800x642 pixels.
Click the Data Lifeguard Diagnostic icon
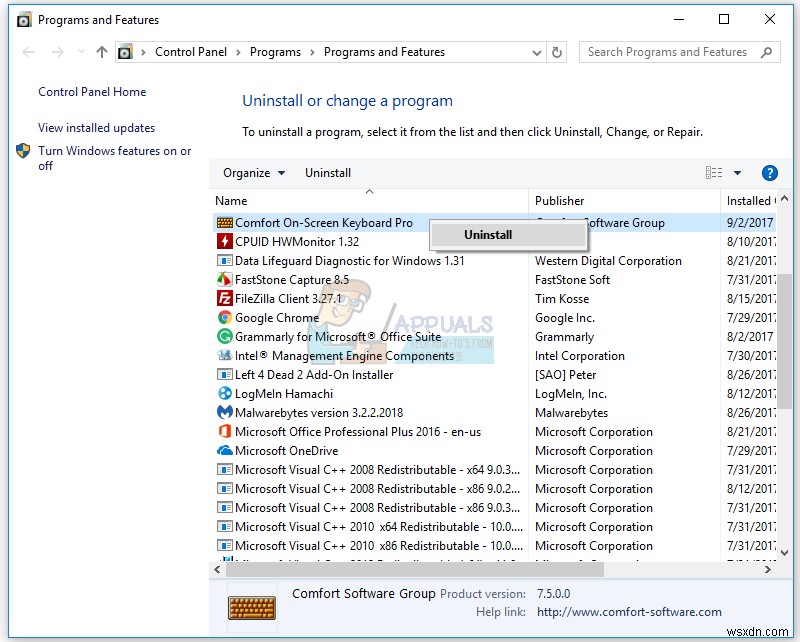224,261
